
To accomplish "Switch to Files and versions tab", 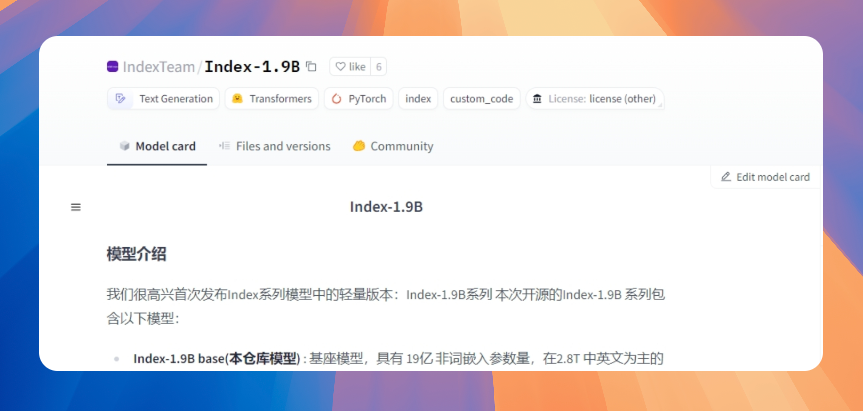I will pyautogui.click(x=275, y=146).
